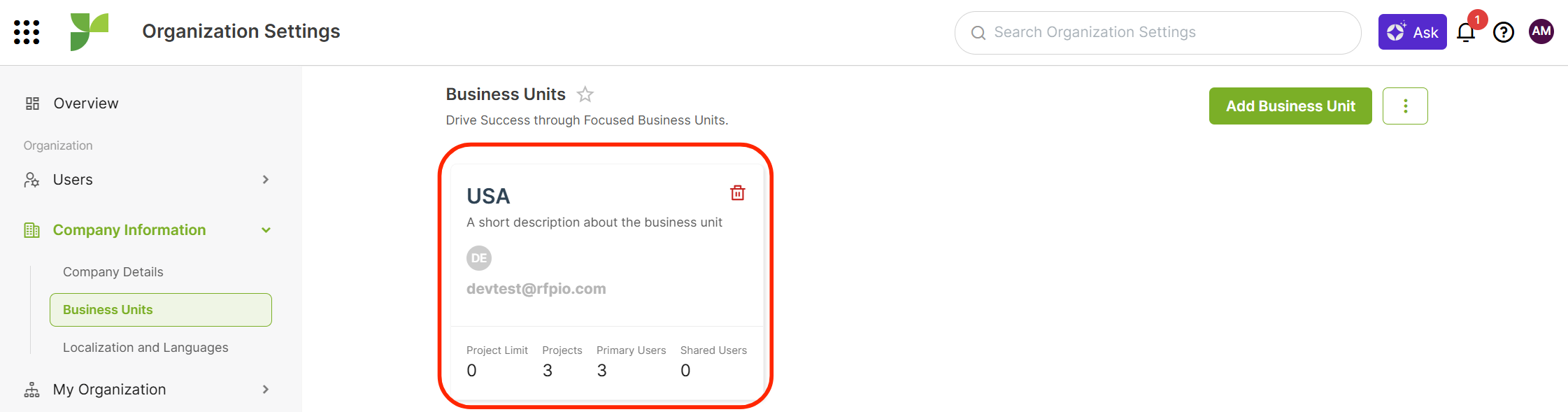Expand the Users section chevron

pyautogui.click(x=266, y=180)
